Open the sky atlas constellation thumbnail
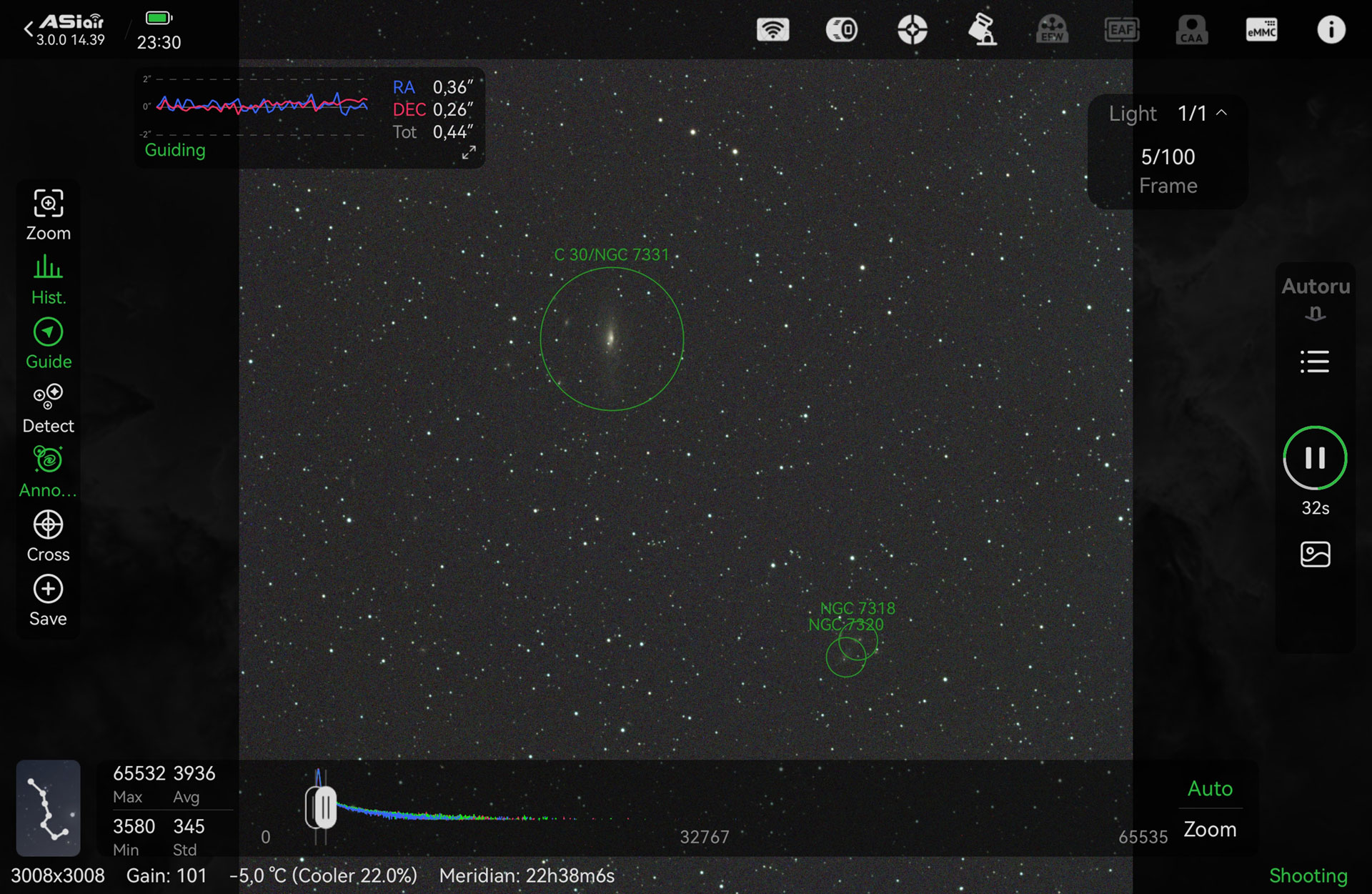This screenshot has width=1372, height=894. 48,808
